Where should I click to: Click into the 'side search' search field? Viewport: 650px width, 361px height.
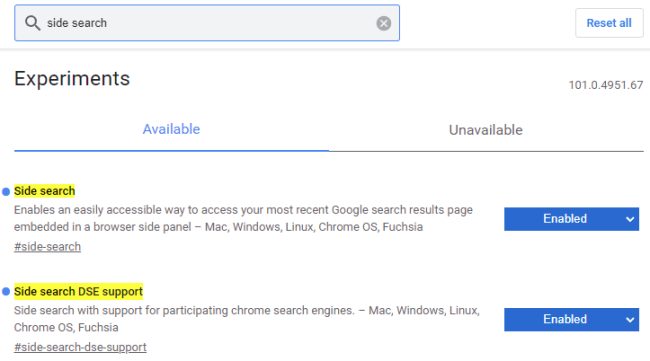[207, 23]
